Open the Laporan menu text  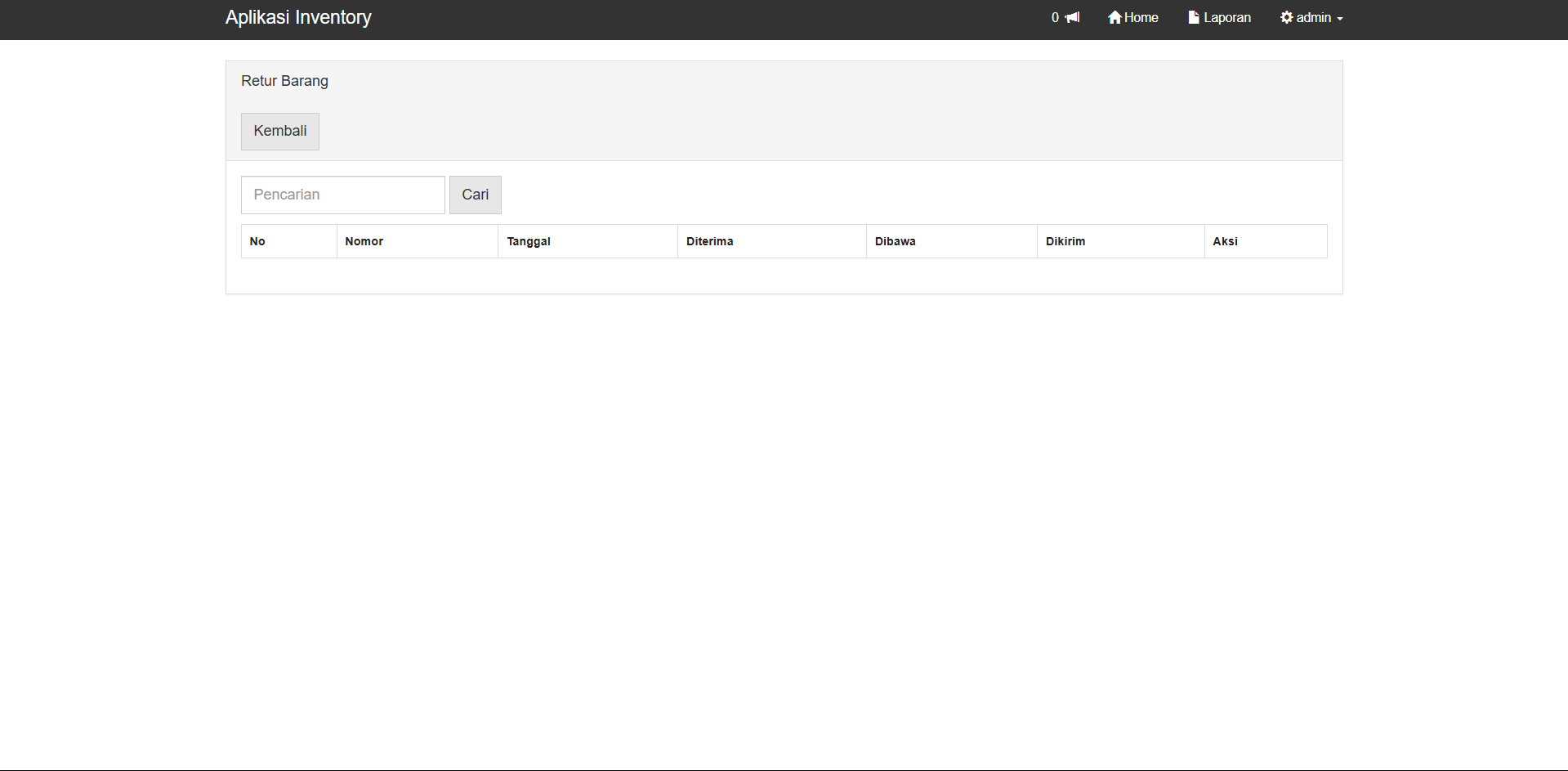coord(1226,17)
